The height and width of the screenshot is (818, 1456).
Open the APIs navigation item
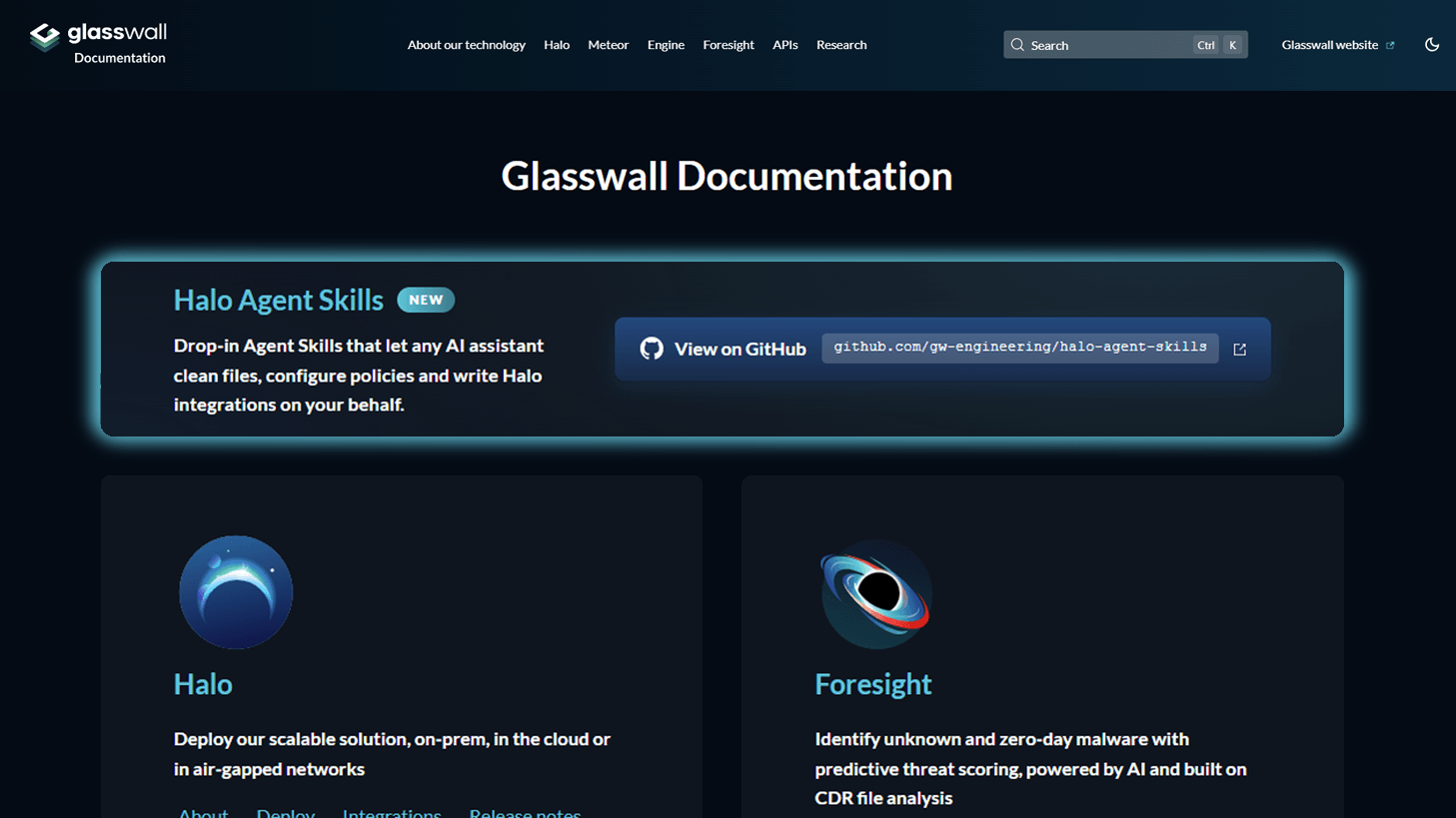tap(784, 45)
